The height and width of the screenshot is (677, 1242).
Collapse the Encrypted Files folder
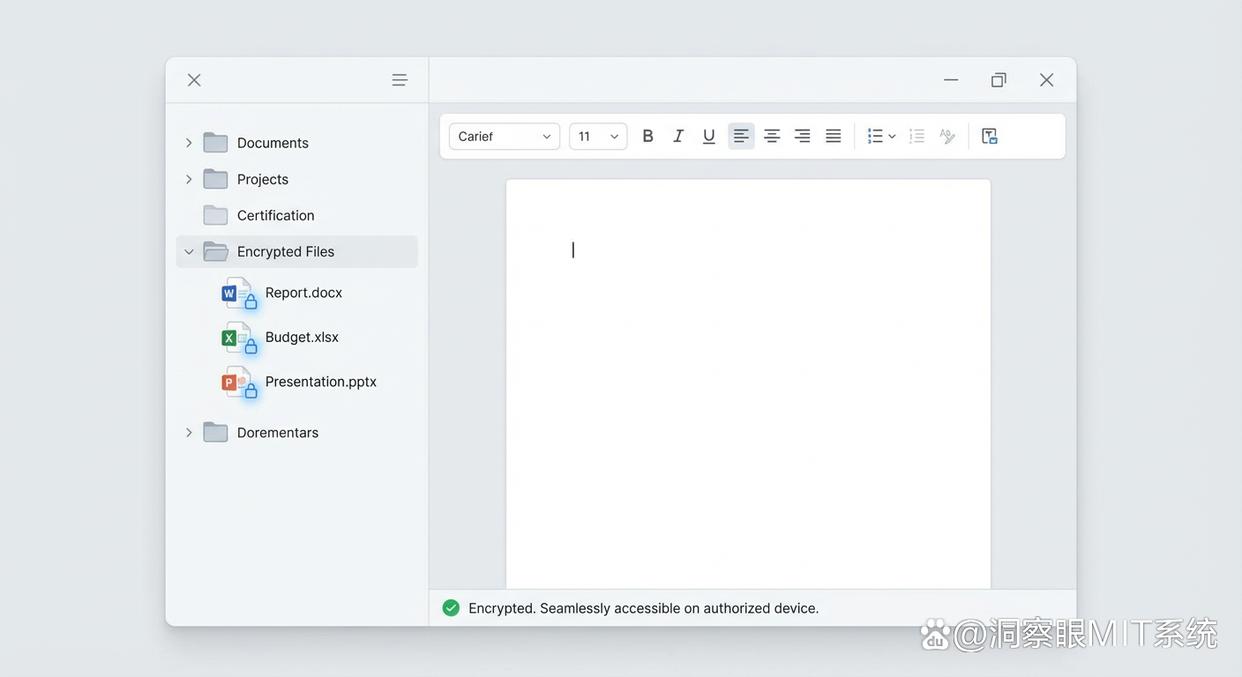coord(189,252)
